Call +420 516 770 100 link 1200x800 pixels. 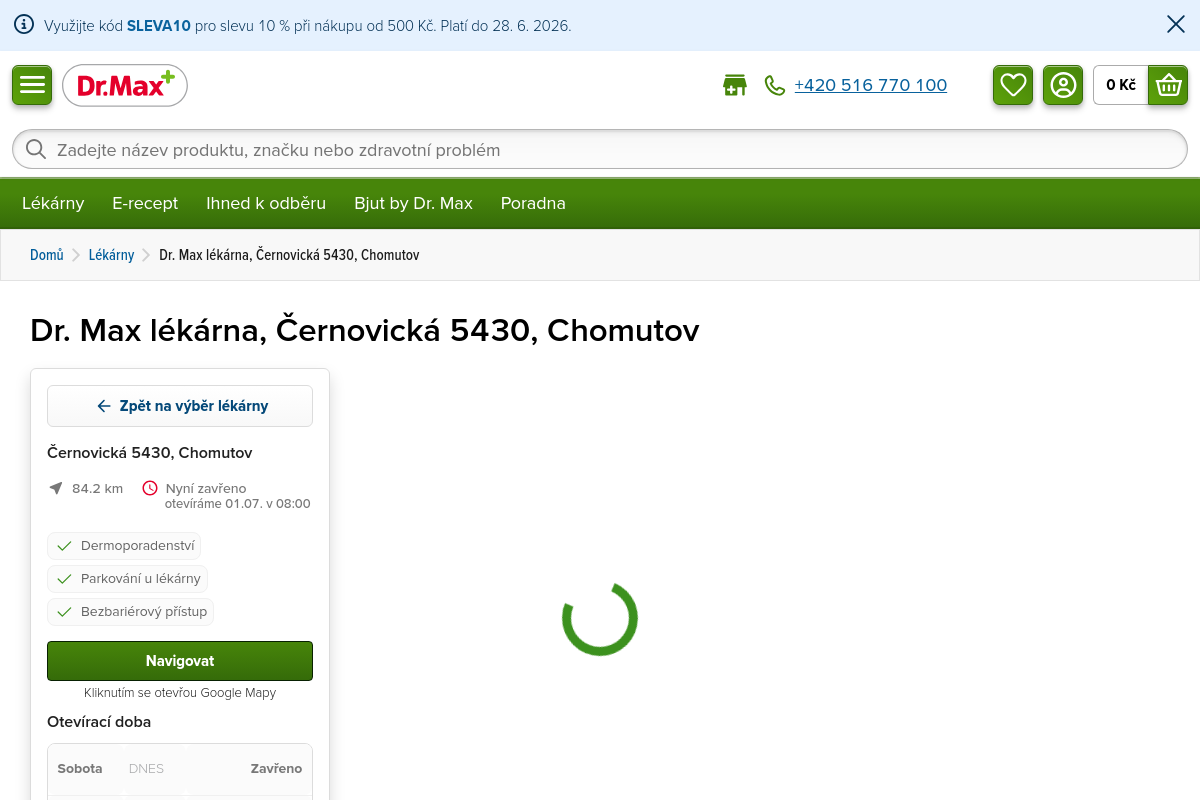click(x=870, y=86)
